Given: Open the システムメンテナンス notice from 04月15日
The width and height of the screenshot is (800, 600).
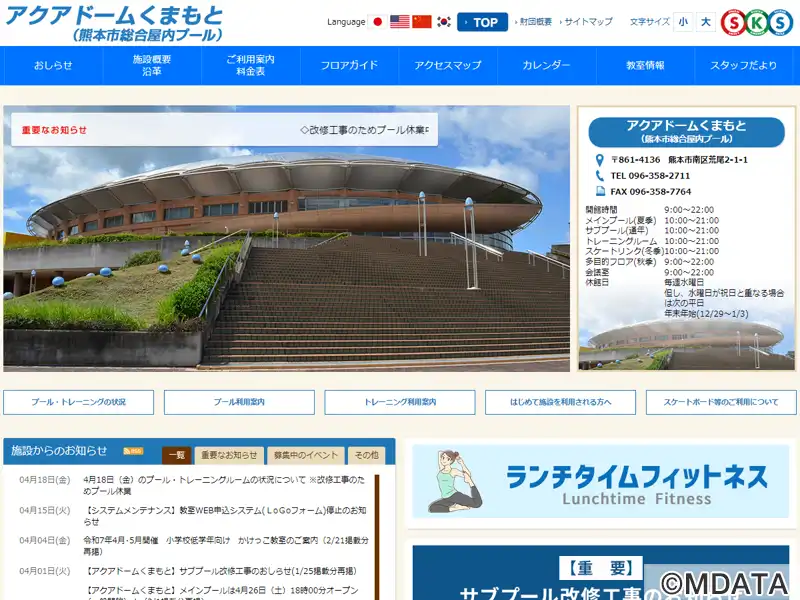Looking at the screenshot, I should pos(225,516).
